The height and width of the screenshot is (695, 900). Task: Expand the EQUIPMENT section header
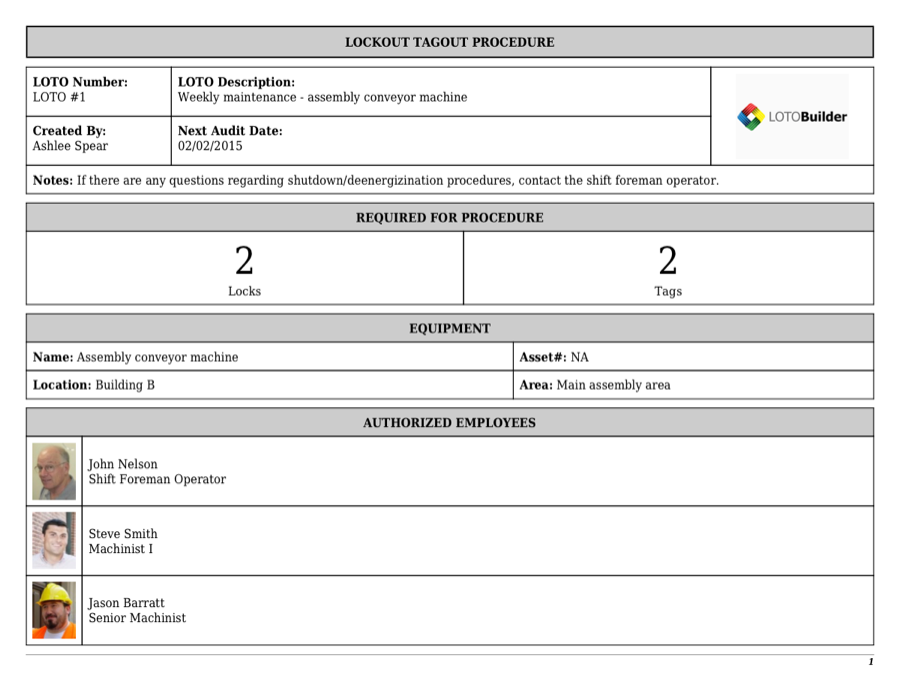(x=449, y=328)
